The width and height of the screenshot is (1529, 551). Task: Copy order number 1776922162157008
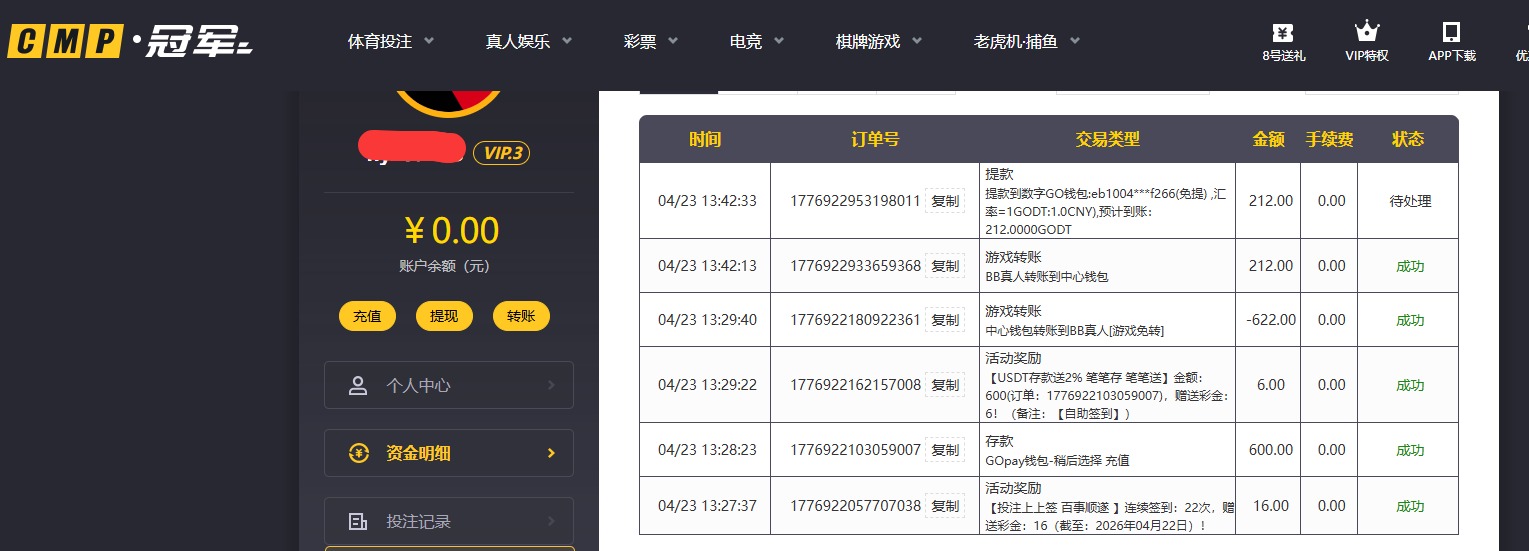coord(945,385)
